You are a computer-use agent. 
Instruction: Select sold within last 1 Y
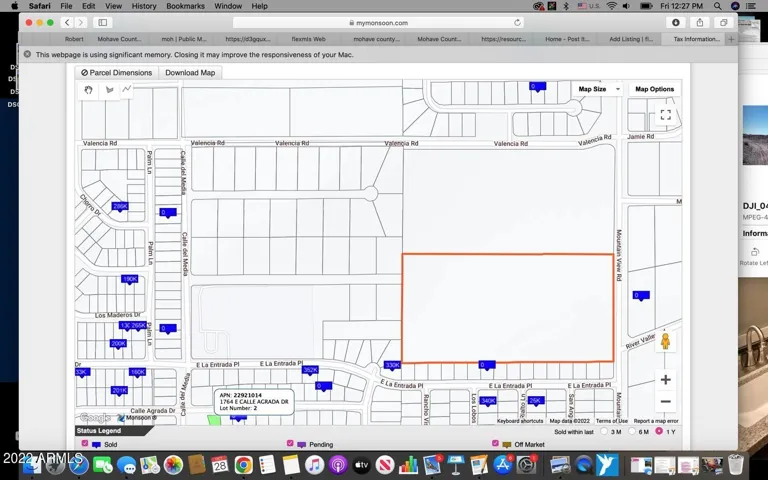pos(659,431)
